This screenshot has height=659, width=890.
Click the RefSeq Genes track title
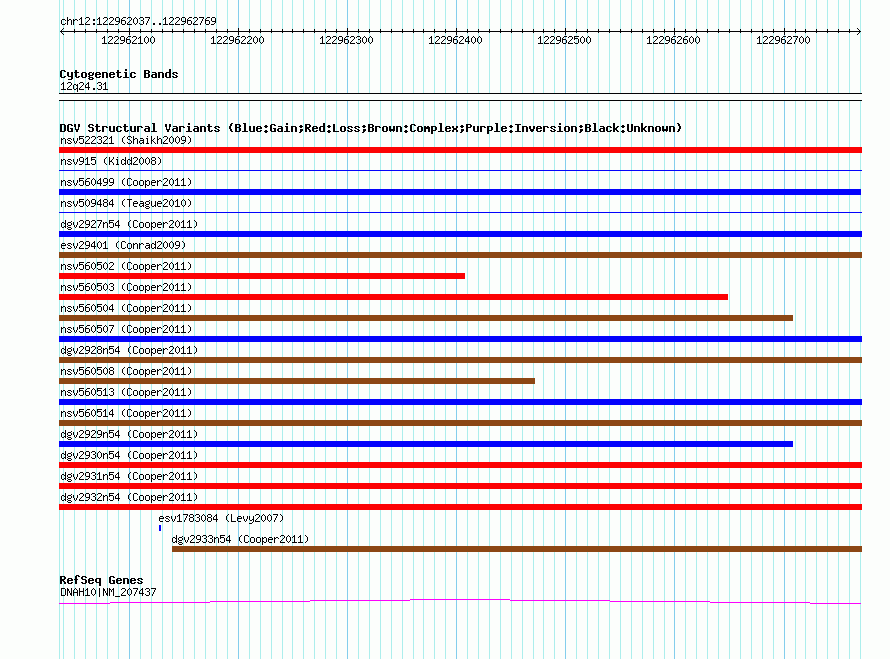tap(101, 580)
